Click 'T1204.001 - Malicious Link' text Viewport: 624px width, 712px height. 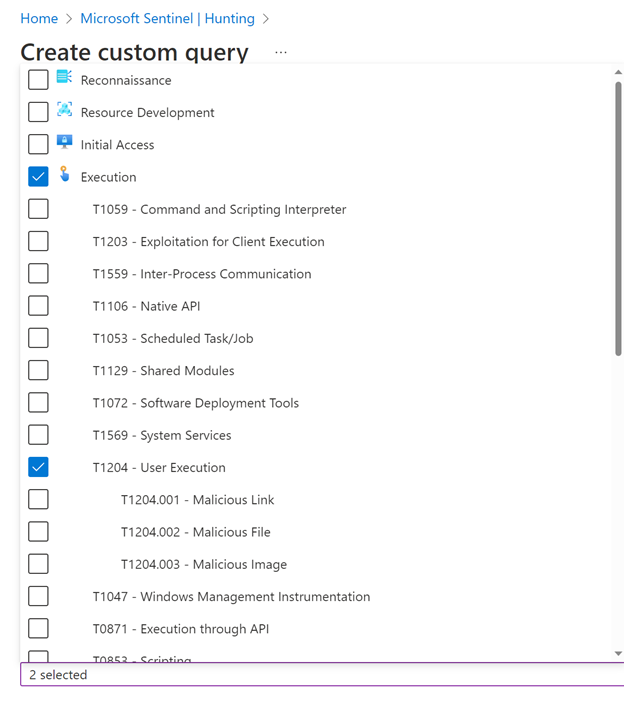pos(198,499)
